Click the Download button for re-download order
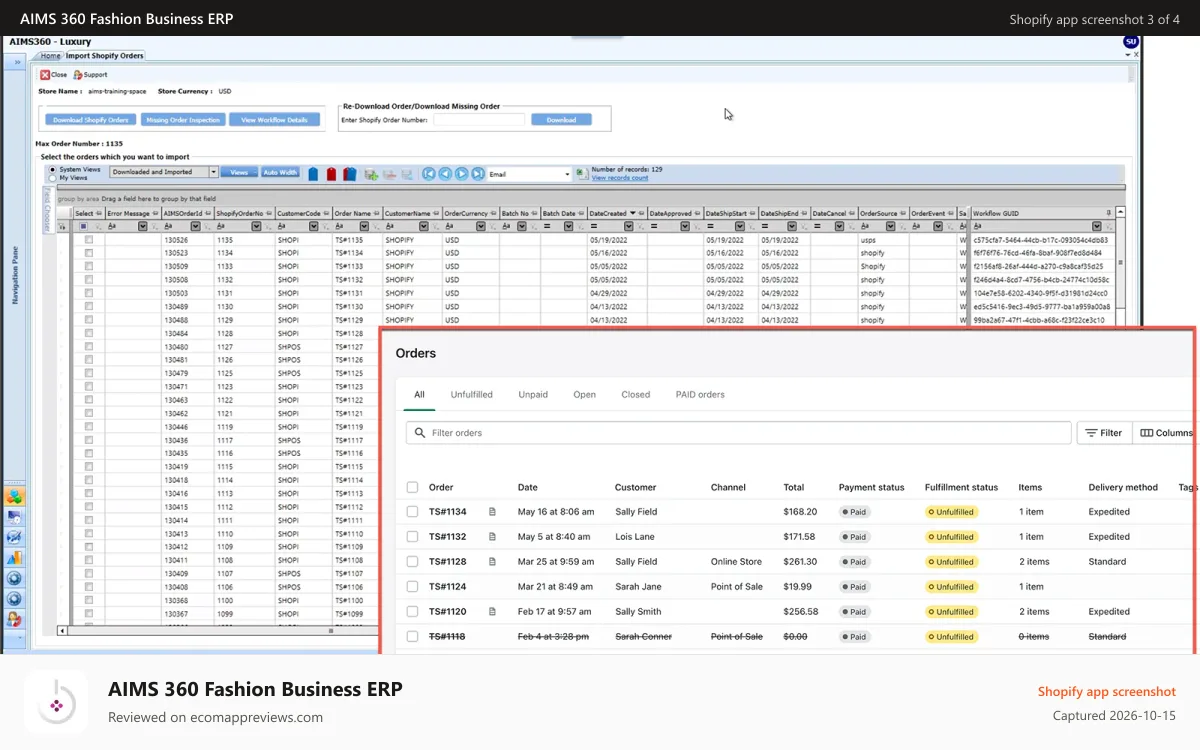 coord(561,119)
